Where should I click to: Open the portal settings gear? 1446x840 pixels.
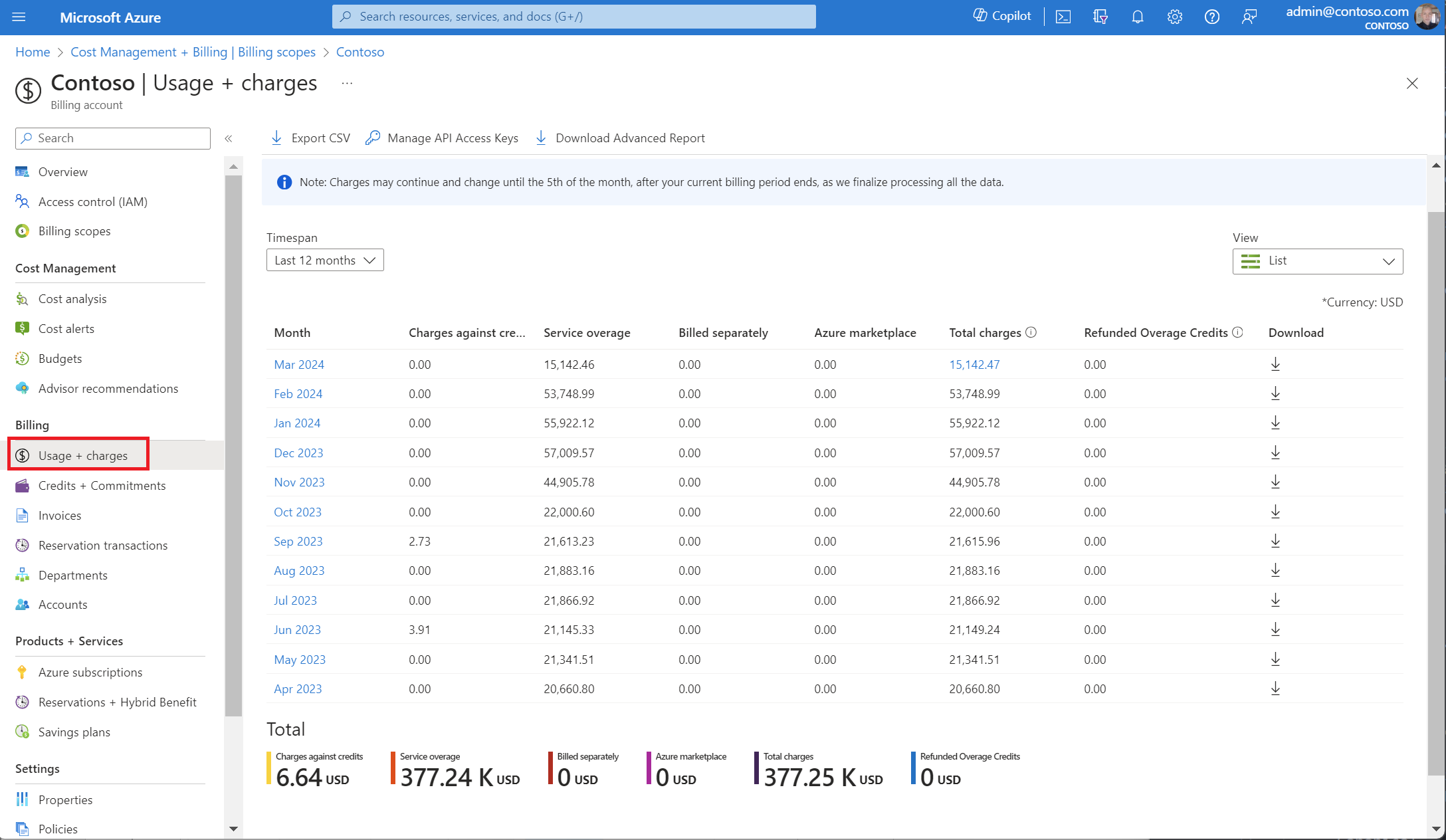tap(1175, 17)
